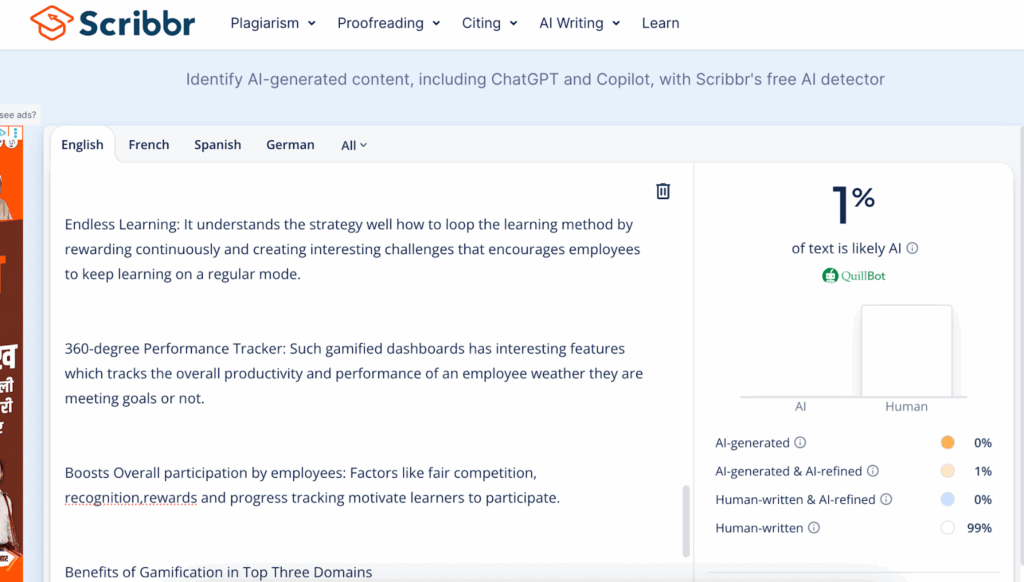The image size is (1024, 582).
Task: Open the AI Writing dropdown menu
Action: tap(579, 23)
